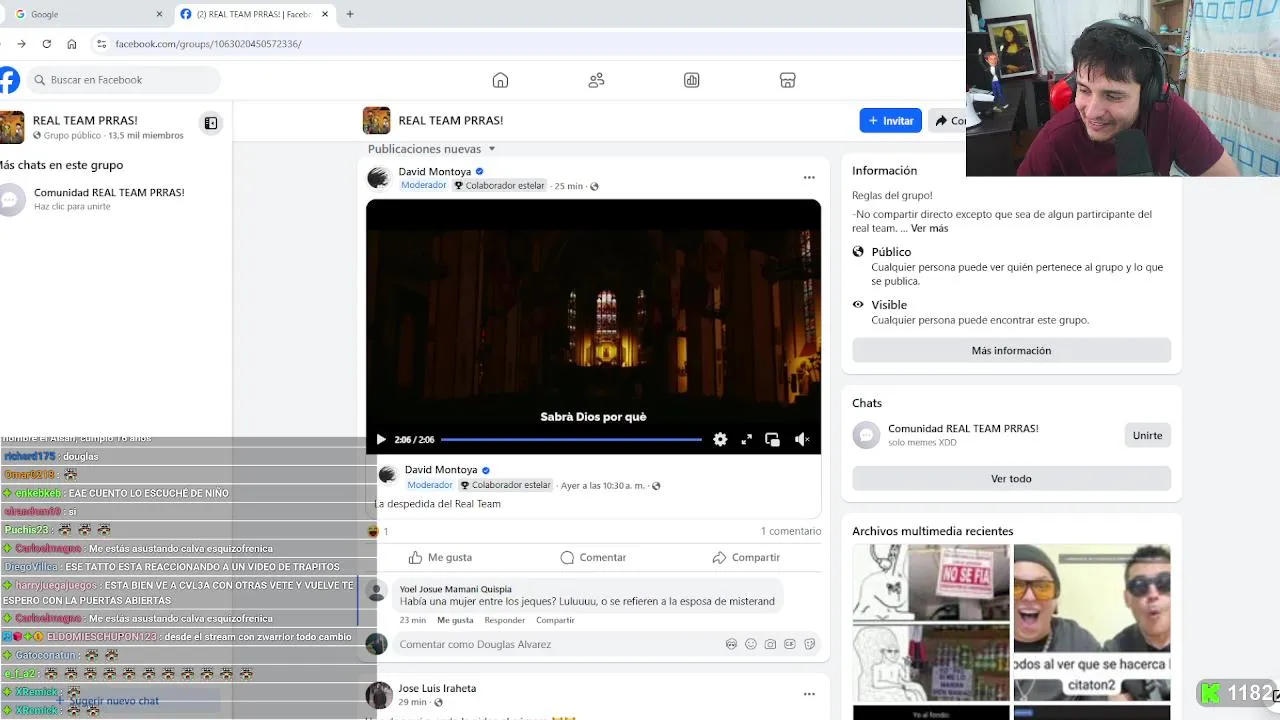1280x720 pixels.
Task: Open options menu for Jose Luis Iraheta post
Action: coord(809,694)
